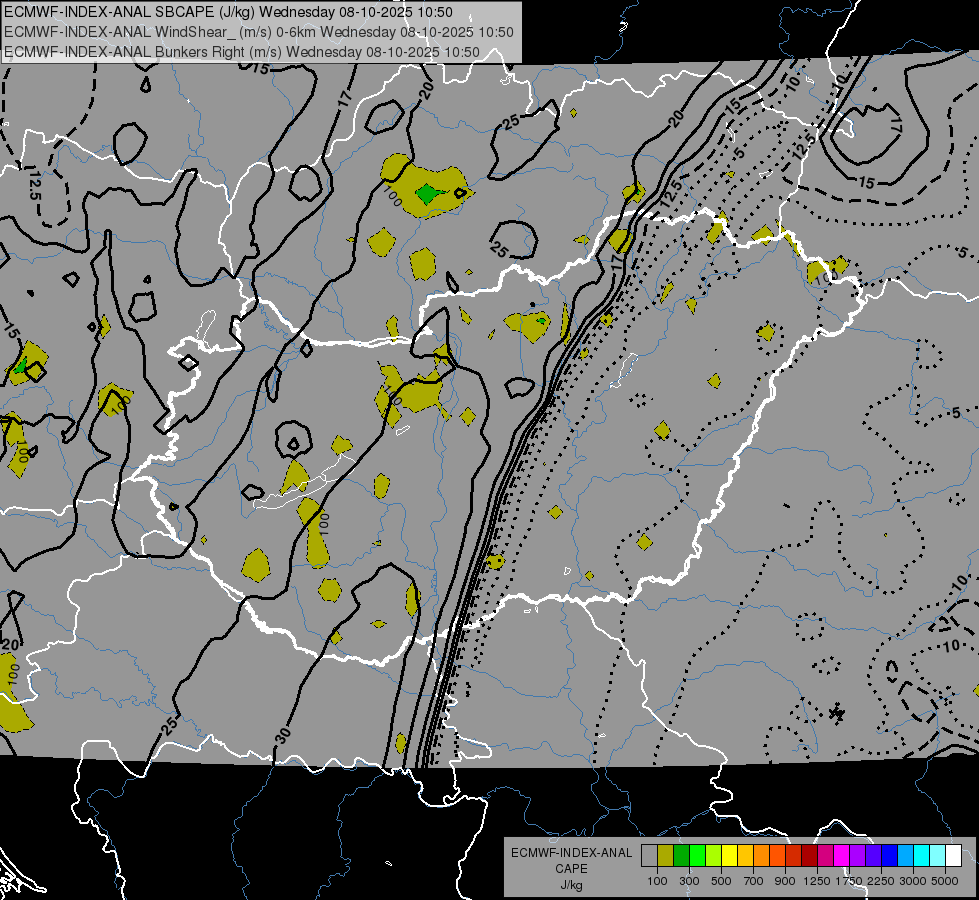Click the J/kg unit label in legend
Viewport: 979px width, 900px height.
pos(571,885)
